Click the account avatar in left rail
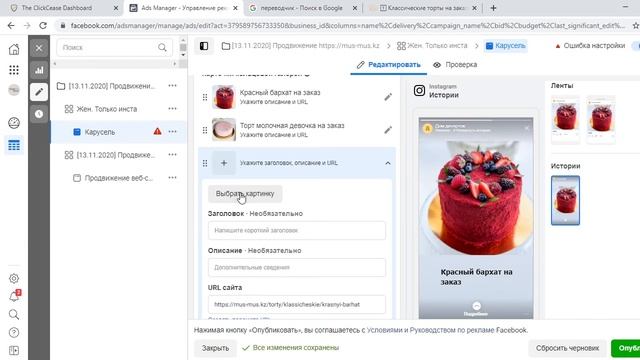The height and width of the screenshot is (360, 640). (14, 90)
